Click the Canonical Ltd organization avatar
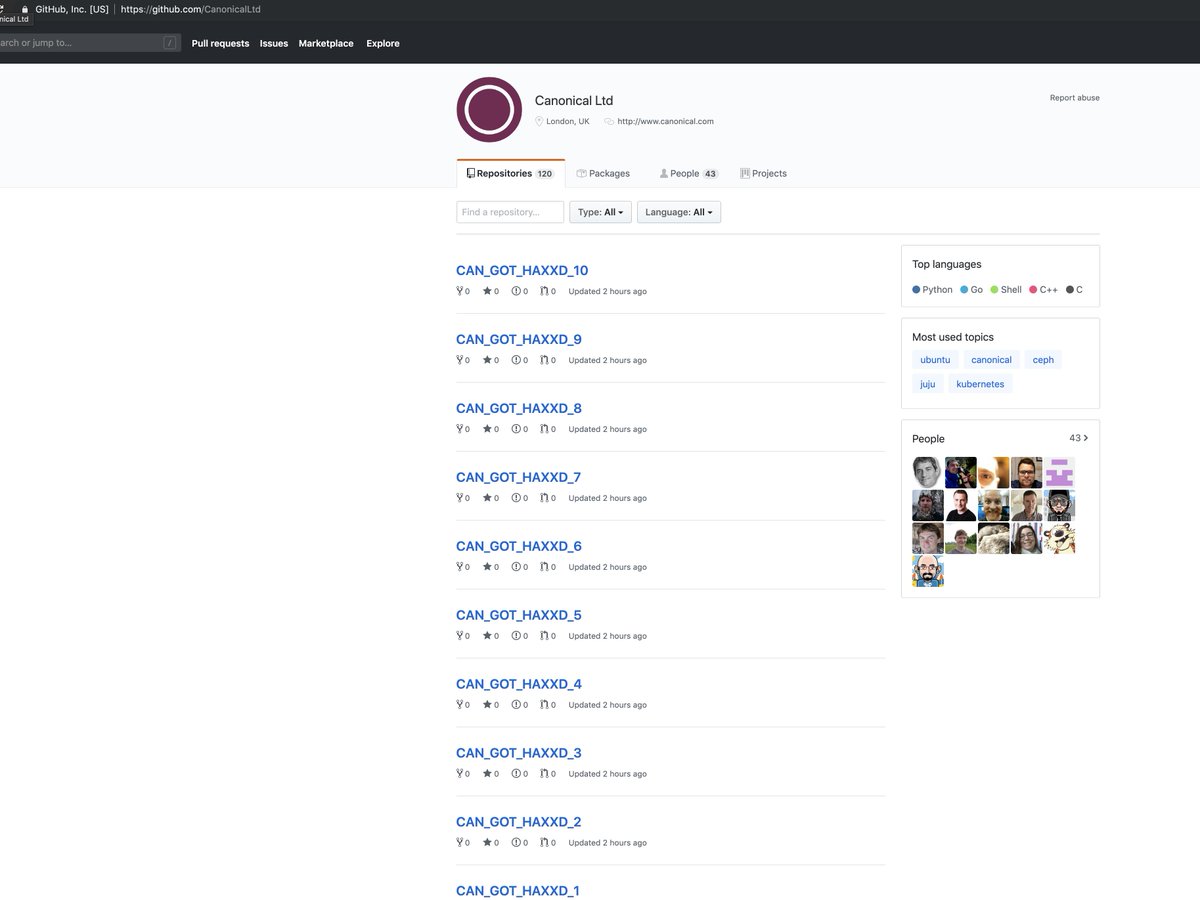This screenshot has width=1200, height=900. [489, 110]
